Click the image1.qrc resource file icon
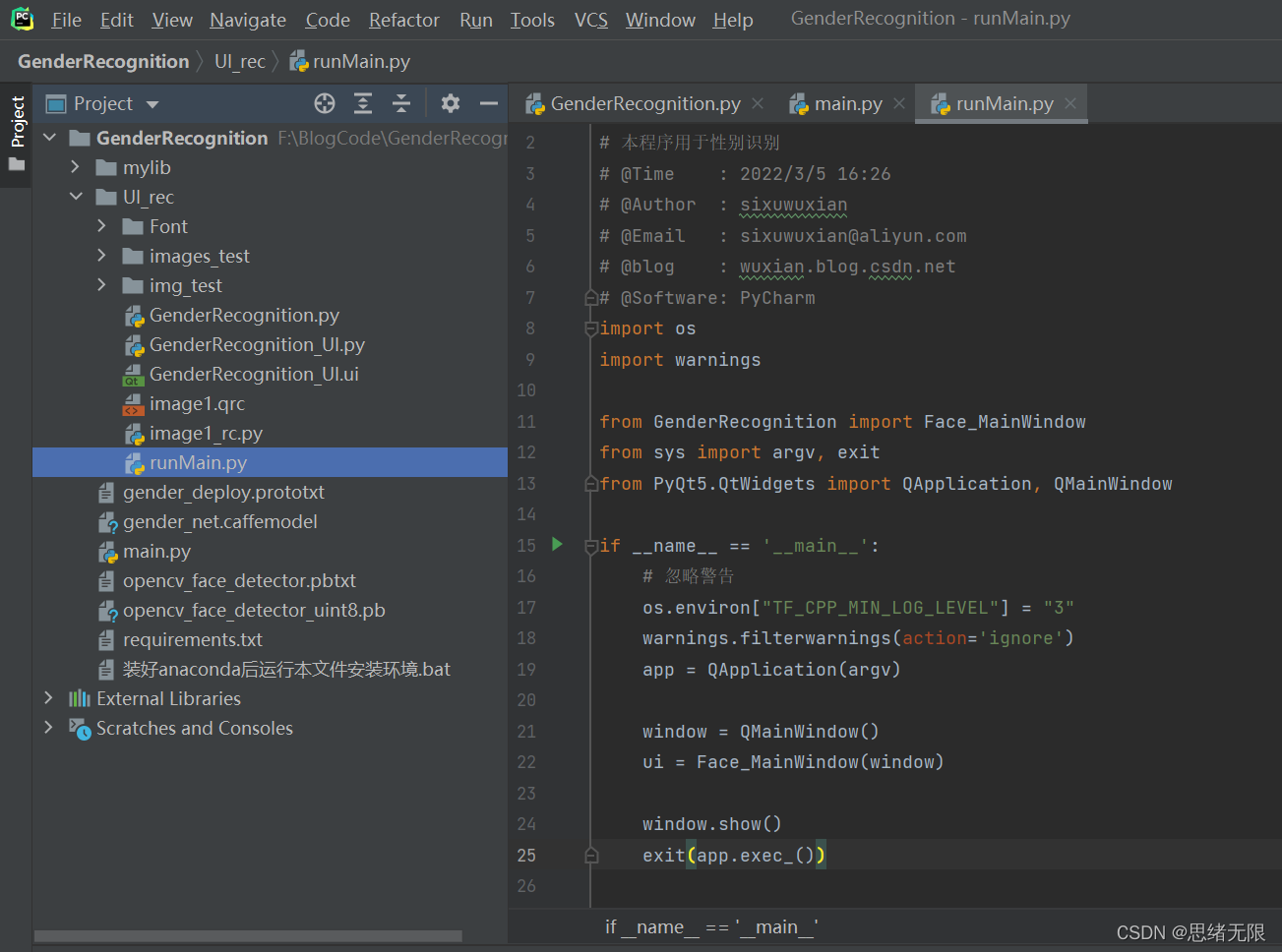This screenshot has width=1282, height=952. (x=134, y=404)
